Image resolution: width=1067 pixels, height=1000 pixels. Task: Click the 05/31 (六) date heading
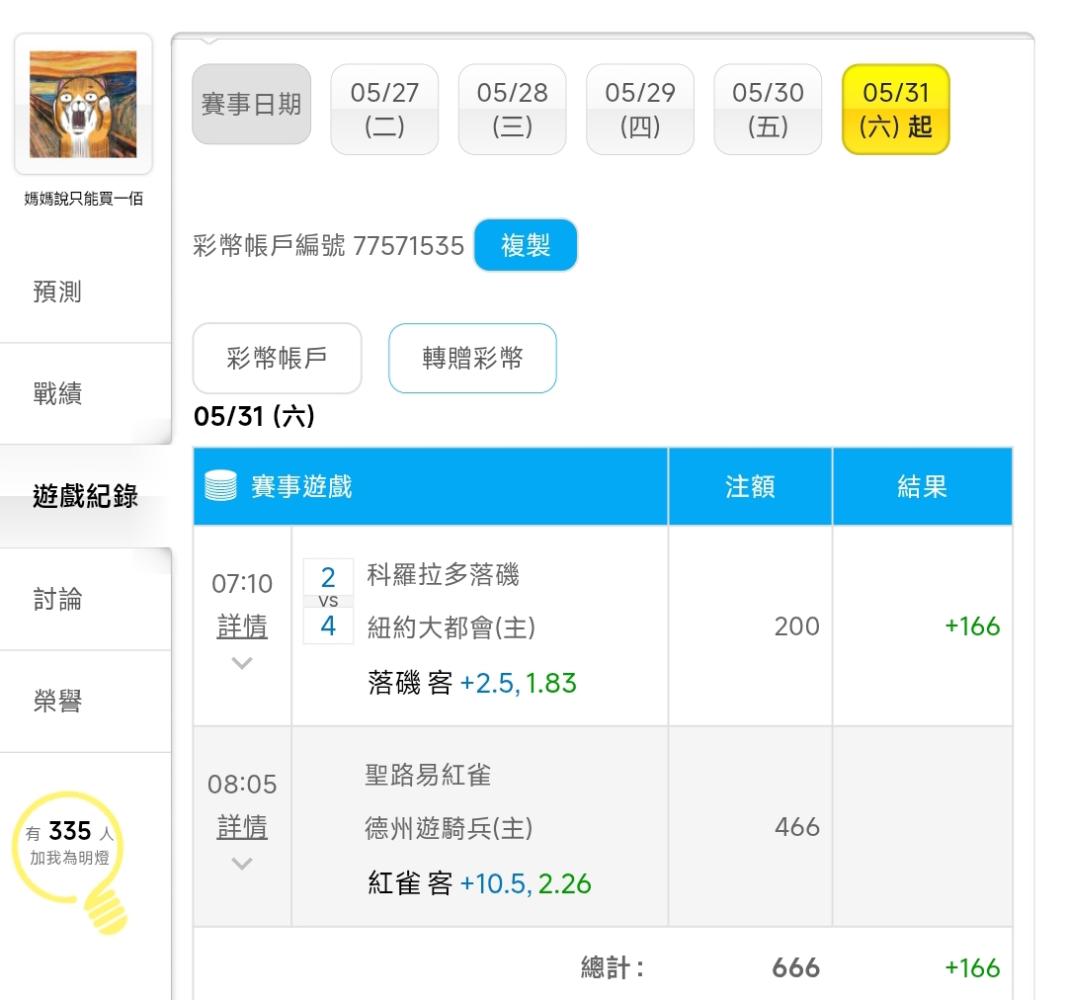254,416
